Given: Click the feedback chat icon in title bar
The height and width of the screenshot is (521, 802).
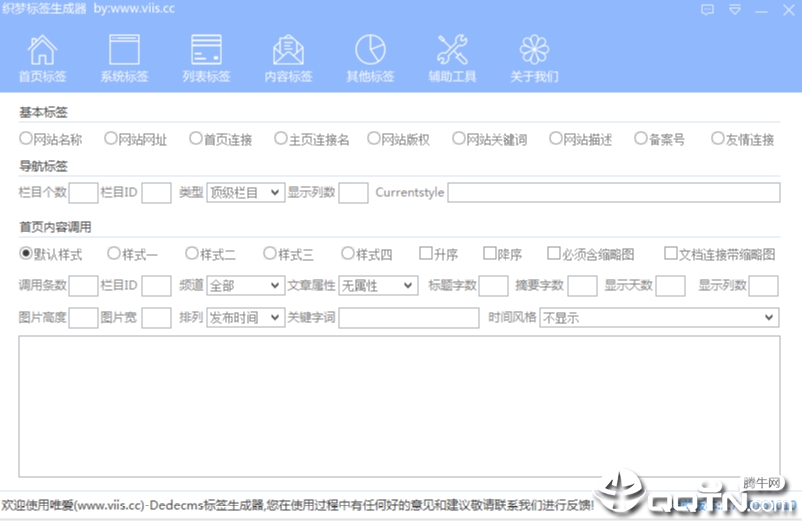Looking at the screenshot, I should pos(707,10).
